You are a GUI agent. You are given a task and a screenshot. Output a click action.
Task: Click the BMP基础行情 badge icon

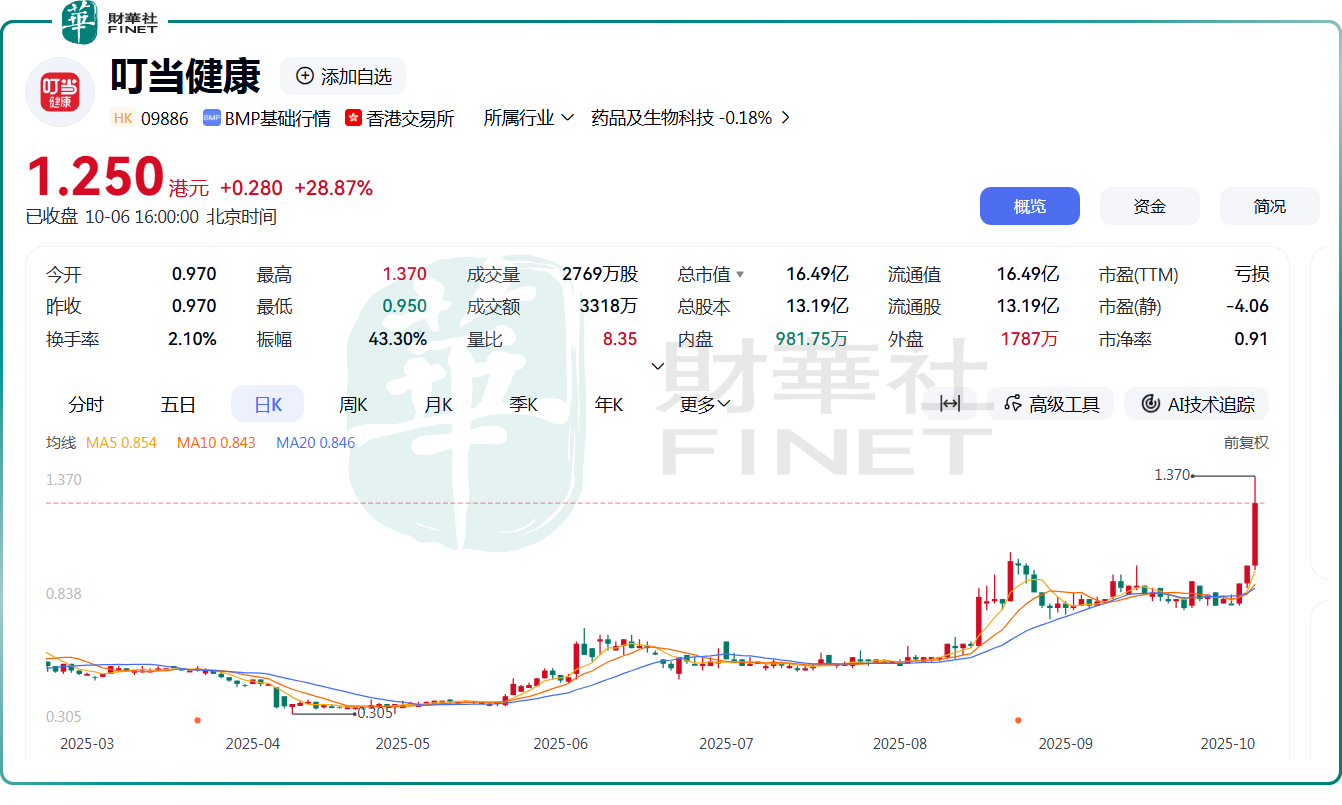coord(211,118)
